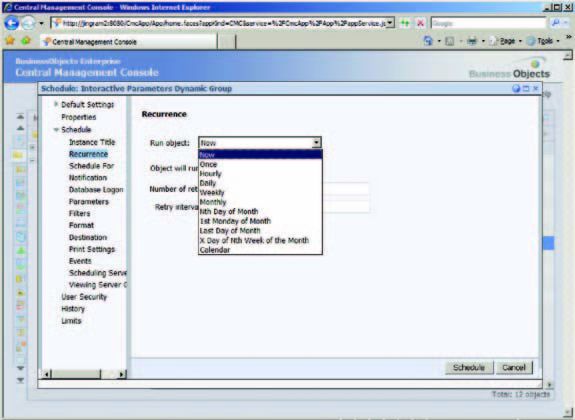This screenshot has width=575, height=420.
Task: Click the browser search box
Action: click(x=488, y=23)
